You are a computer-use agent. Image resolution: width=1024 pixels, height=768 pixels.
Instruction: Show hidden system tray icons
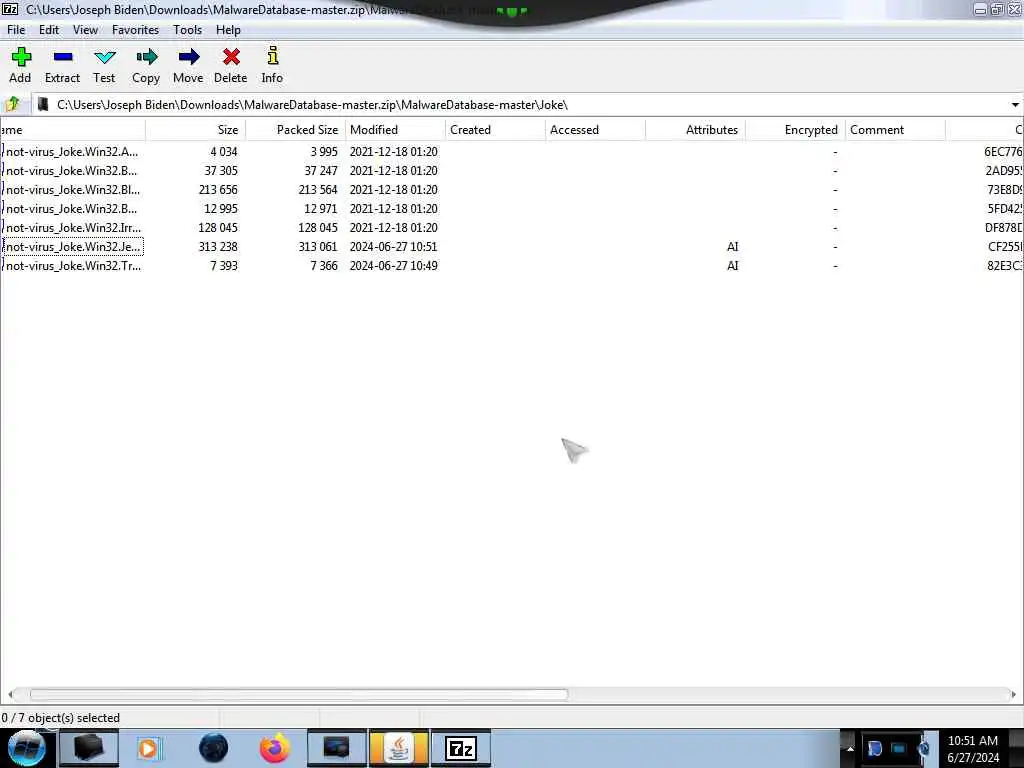tap(850, 748)
